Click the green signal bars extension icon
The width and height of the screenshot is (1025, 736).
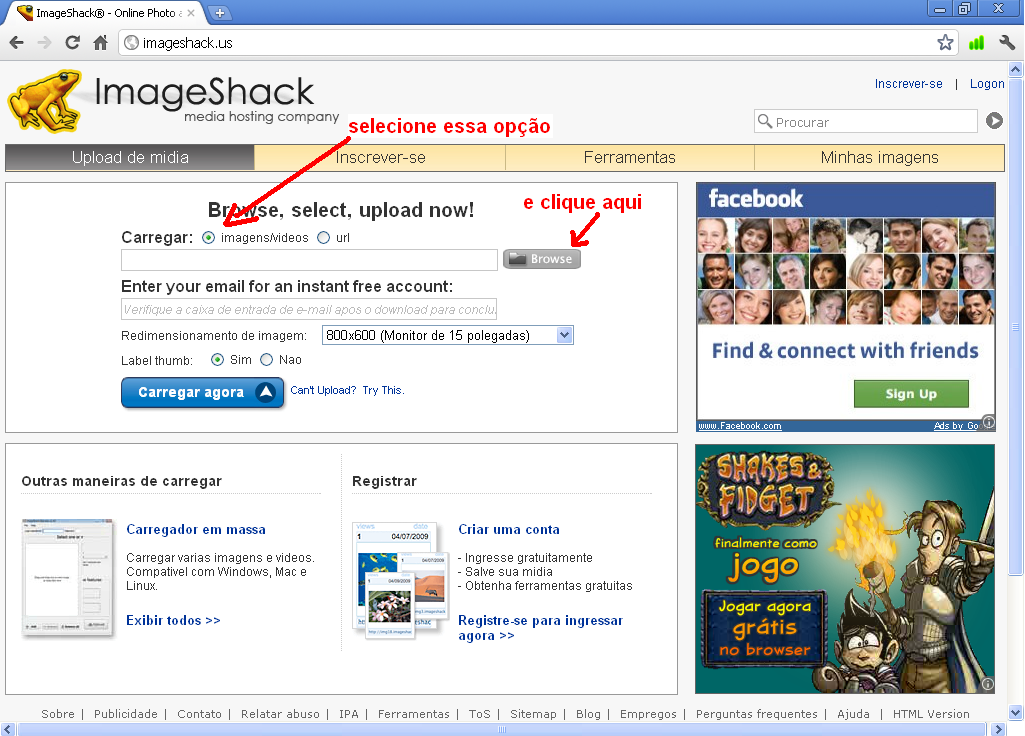[x=977, y=43]
